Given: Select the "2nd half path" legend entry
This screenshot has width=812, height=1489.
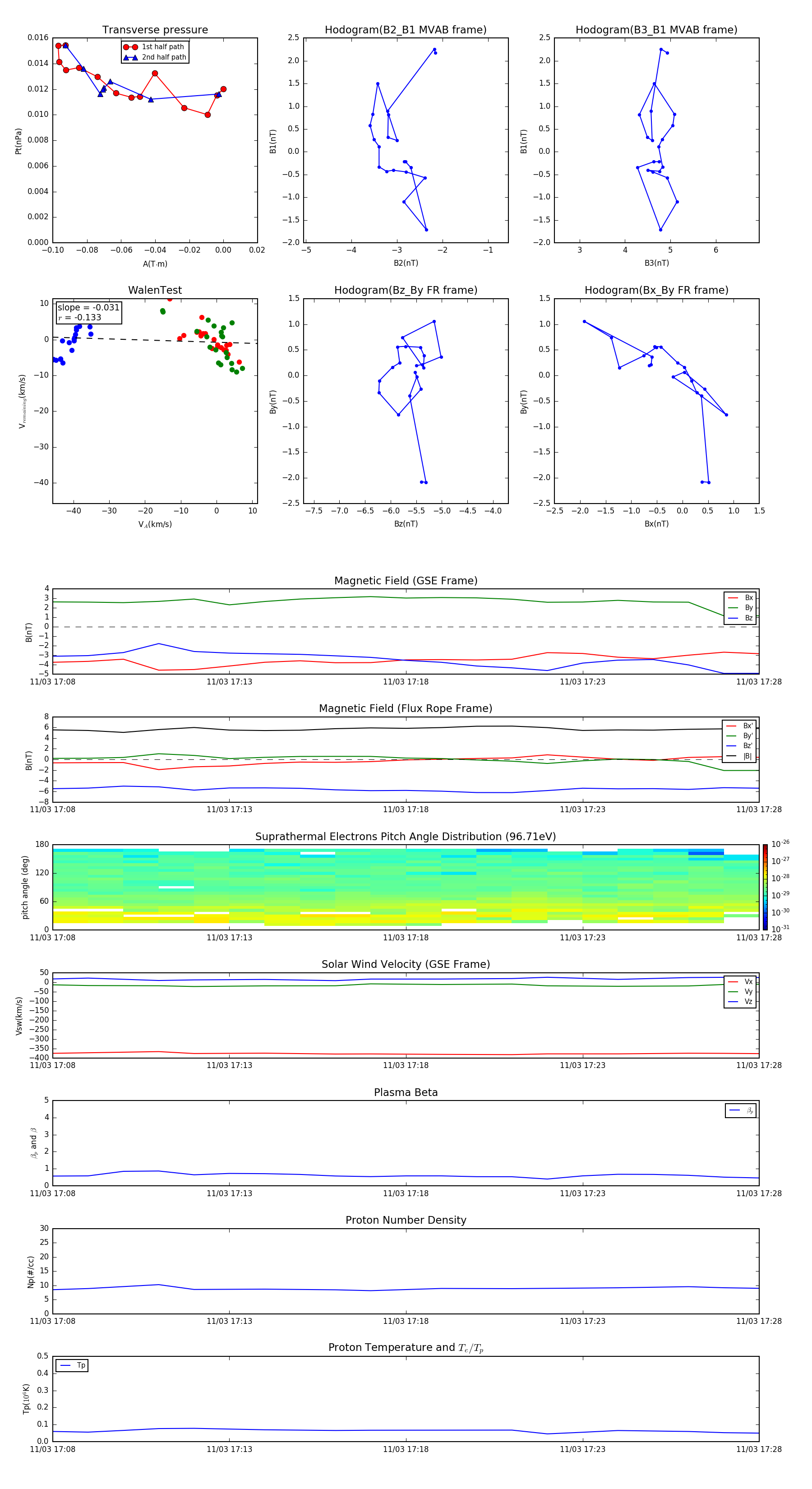Looking at the screenshot, I should click(x=155, y=57).
